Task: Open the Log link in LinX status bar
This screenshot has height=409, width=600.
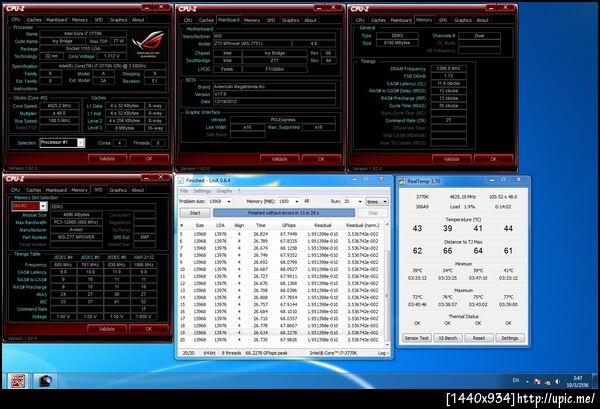Action: click(x=383, y=353)
